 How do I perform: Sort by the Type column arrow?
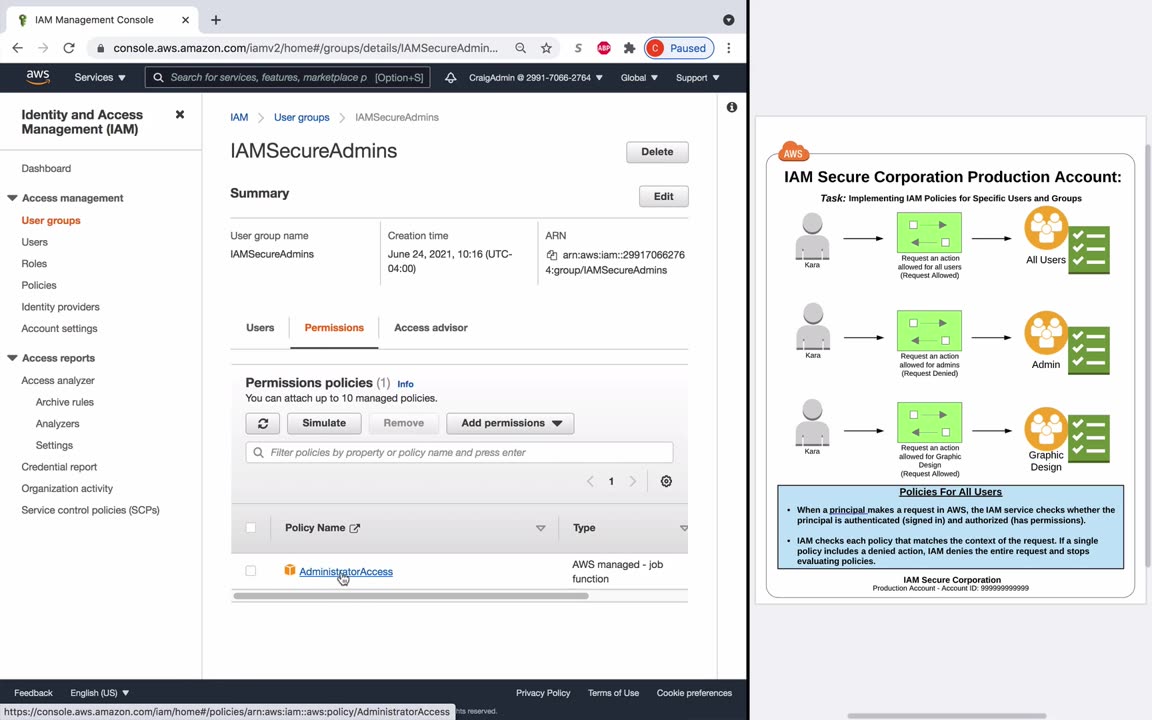(683, 528)
